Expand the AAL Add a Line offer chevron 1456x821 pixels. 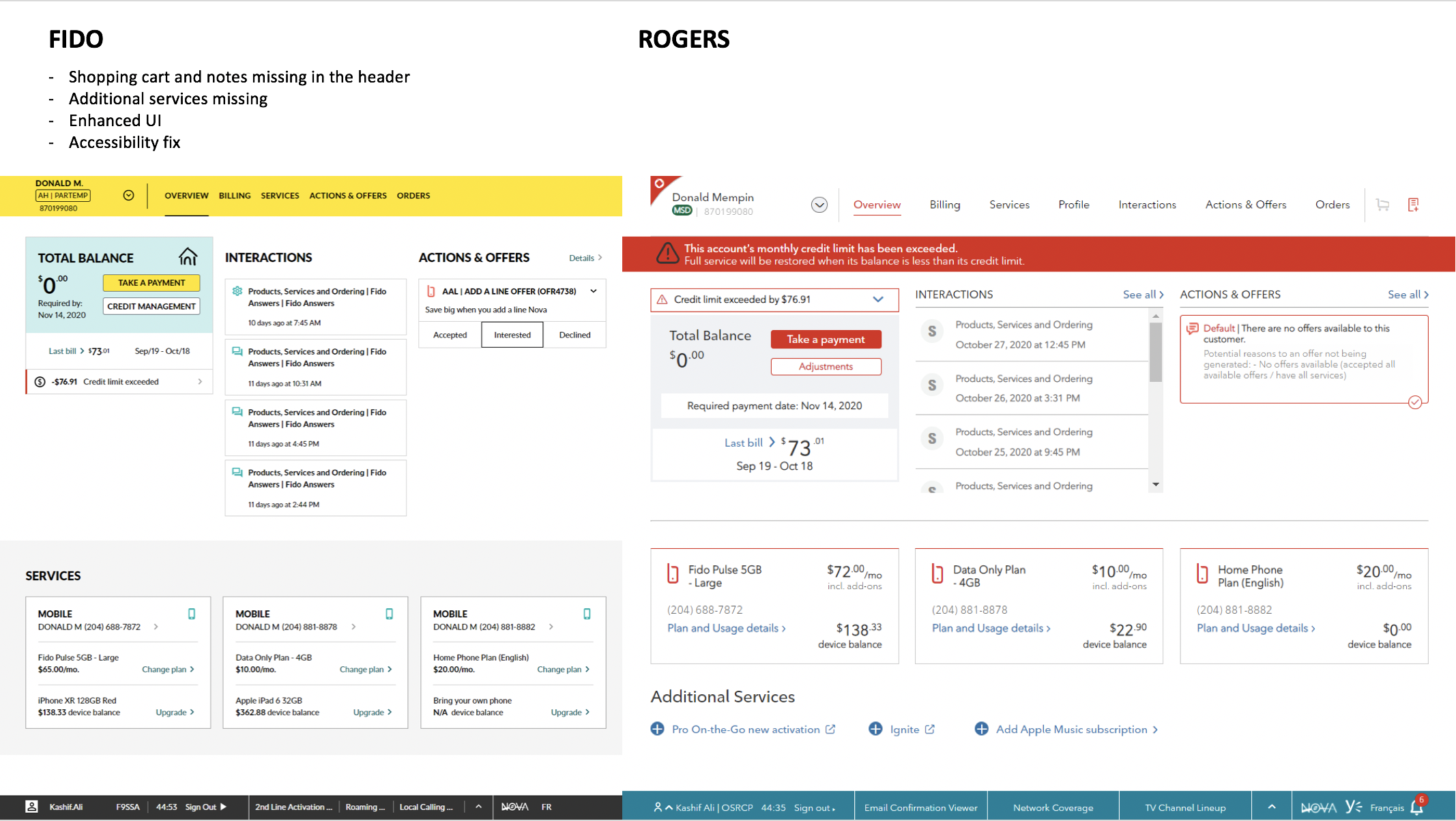594,291
